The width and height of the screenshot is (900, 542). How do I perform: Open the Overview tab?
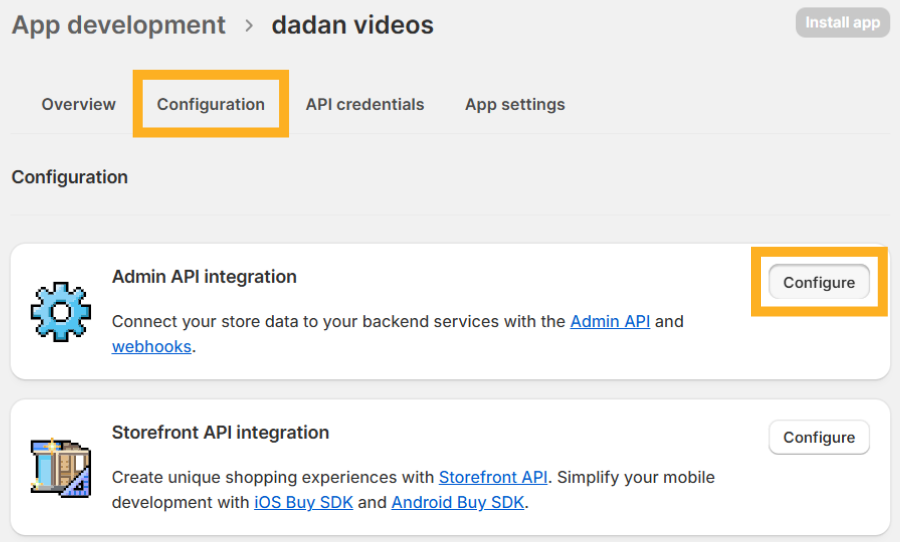tap(79, 104)
